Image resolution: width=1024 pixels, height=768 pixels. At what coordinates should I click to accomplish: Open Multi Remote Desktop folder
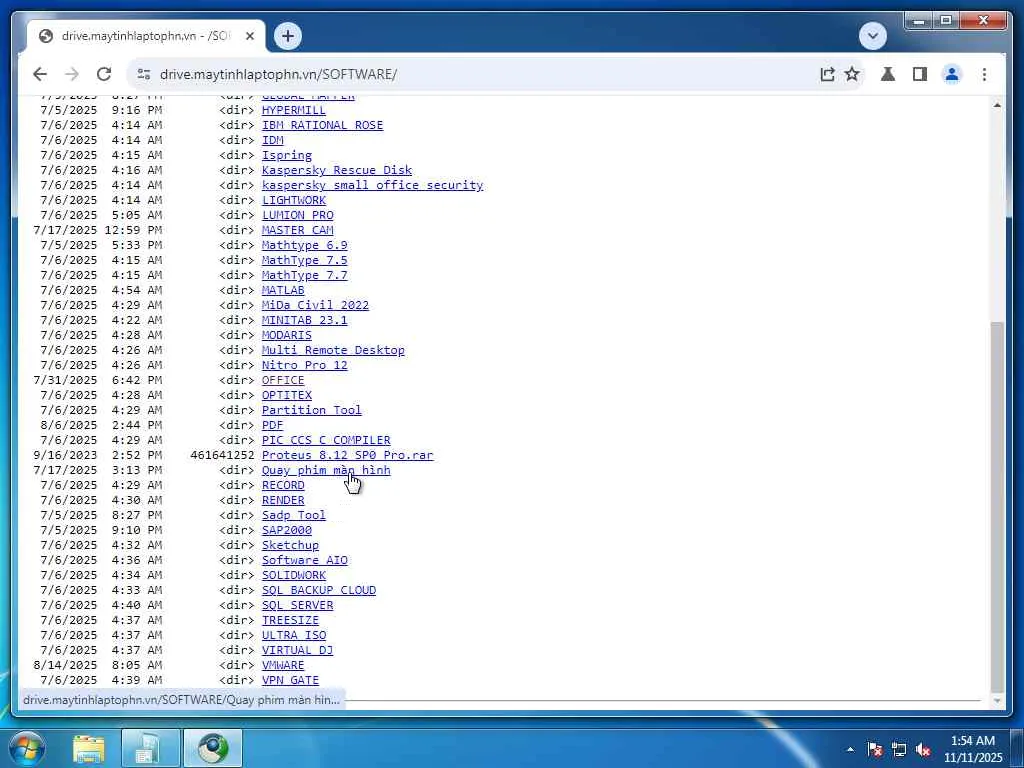tap(333, 351)
